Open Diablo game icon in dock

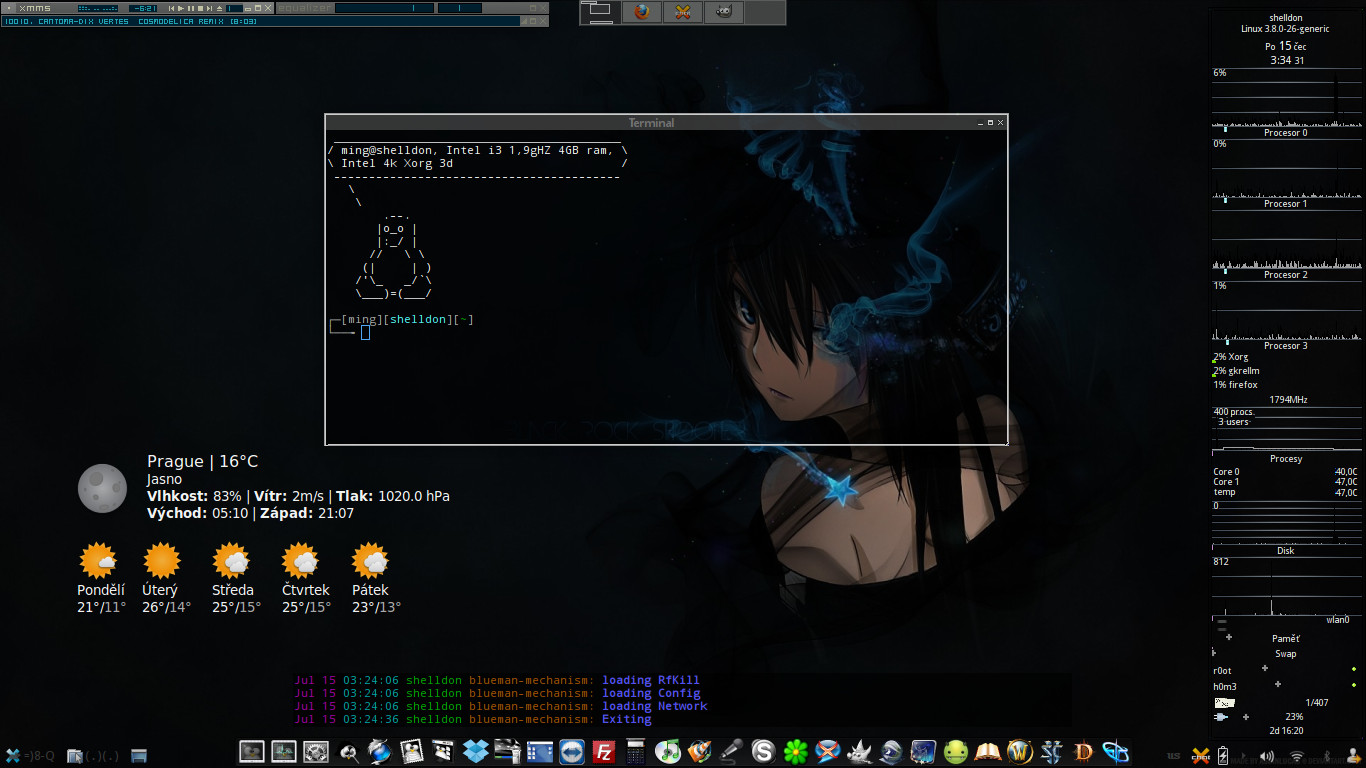(1083, 751)
